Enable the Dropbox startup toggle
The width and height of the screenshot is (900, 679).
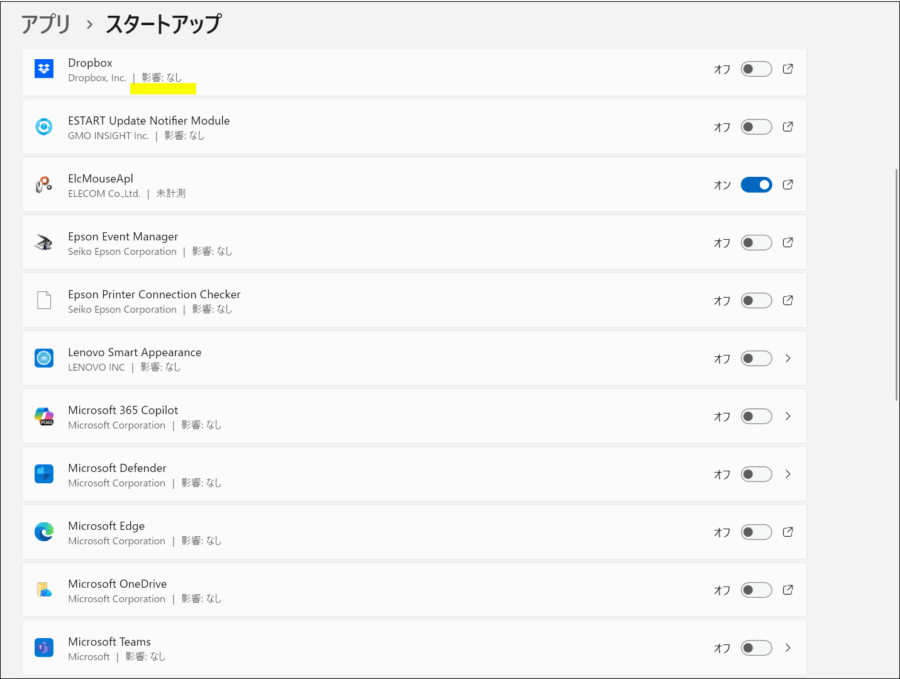click(755, 68)
